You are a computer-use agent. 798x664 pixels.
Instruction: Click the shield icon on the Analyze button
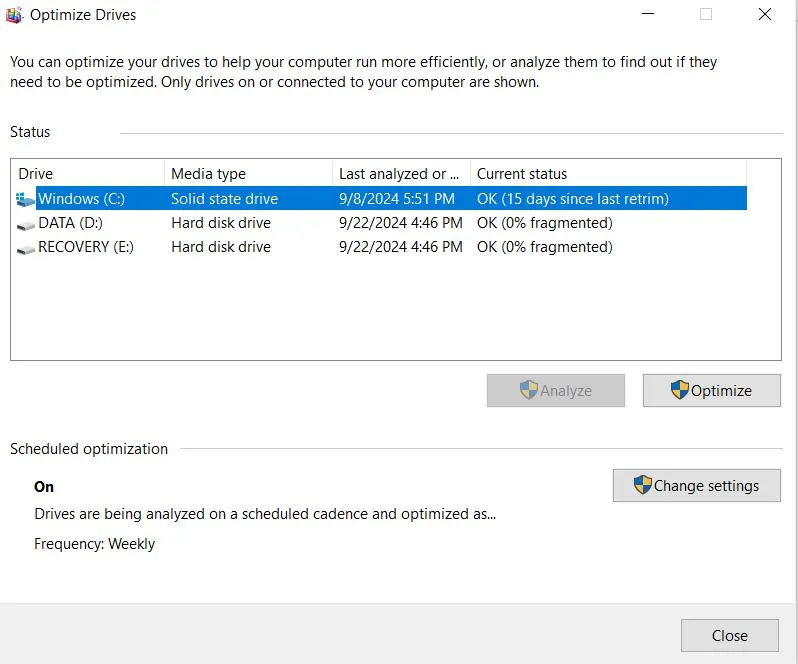click(529, 390)
